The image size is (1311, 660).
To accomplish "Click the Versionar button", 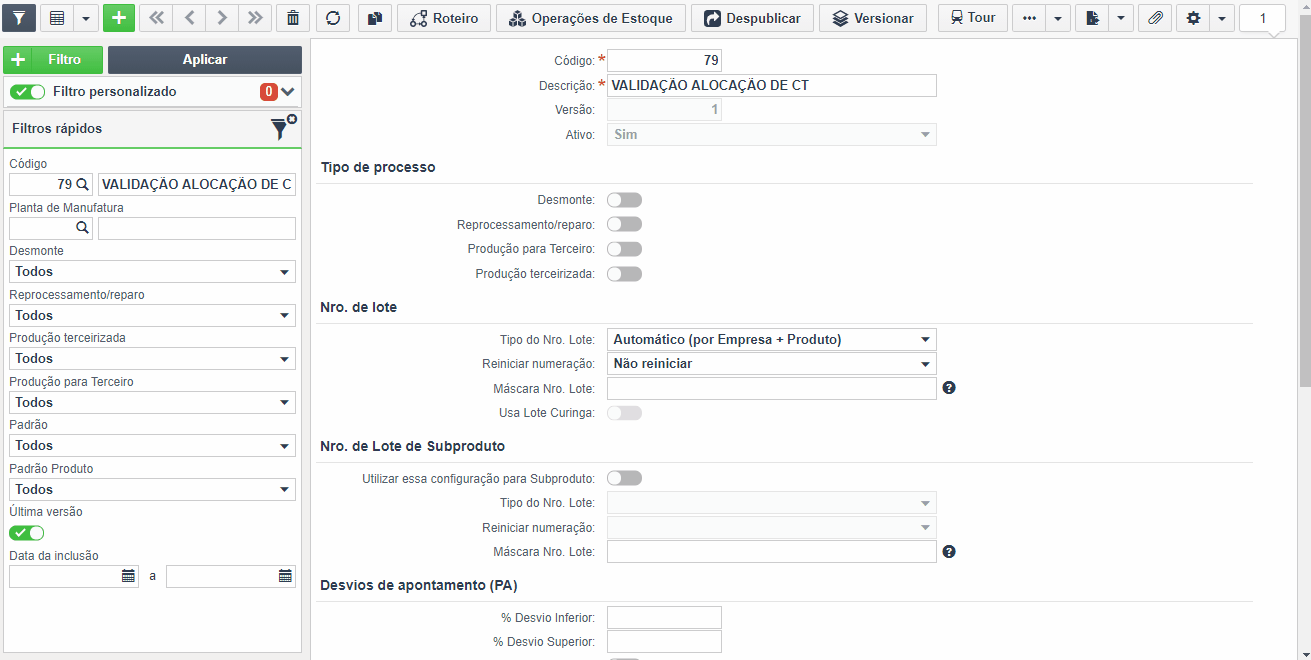I will 873,18.
